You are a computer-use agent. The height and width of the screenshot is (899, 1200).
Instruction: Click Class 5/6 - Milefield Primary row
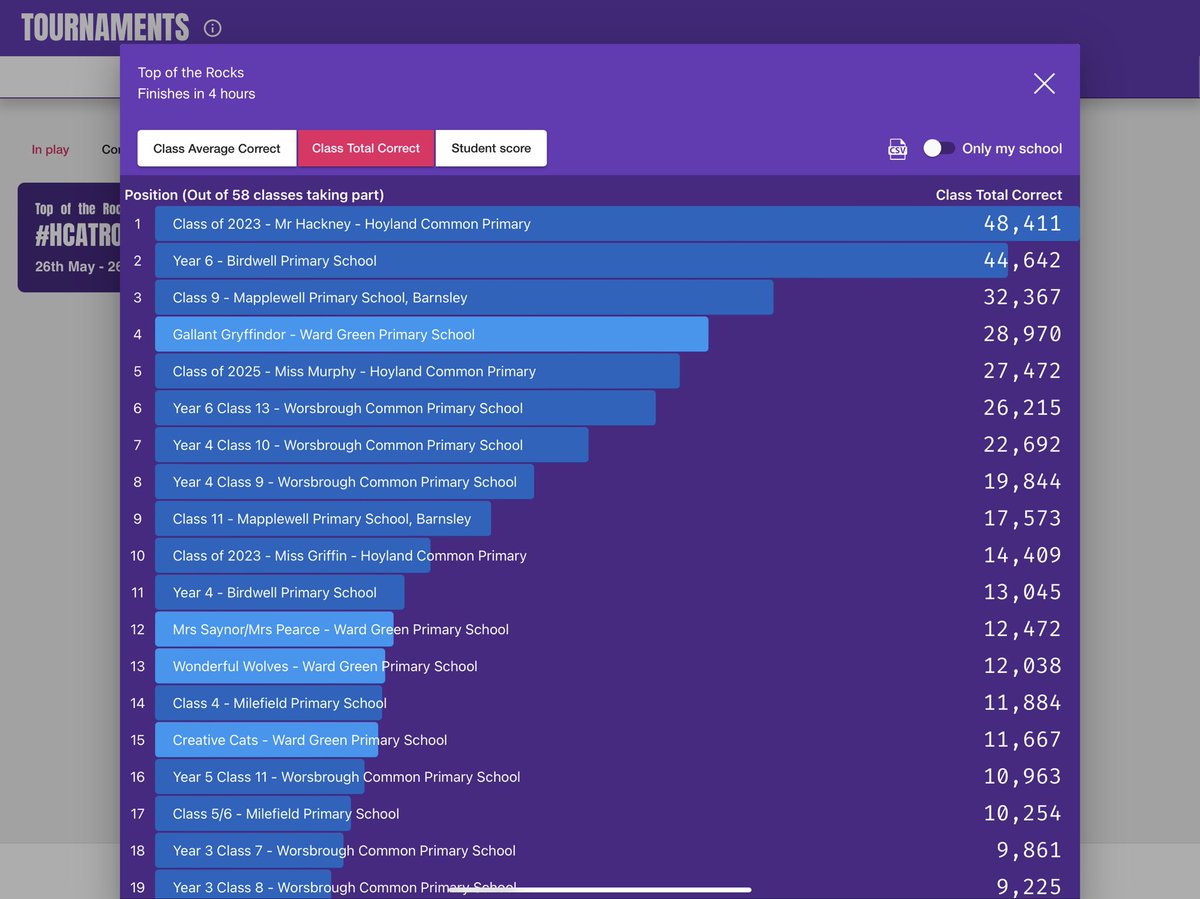tap(600, 814)
